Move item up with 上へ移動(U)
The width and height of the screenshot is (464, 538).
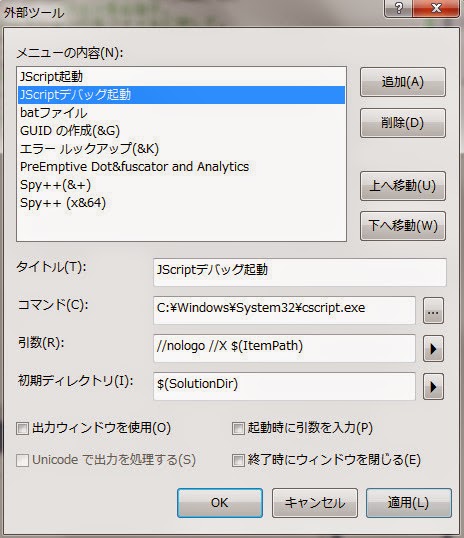403,186
